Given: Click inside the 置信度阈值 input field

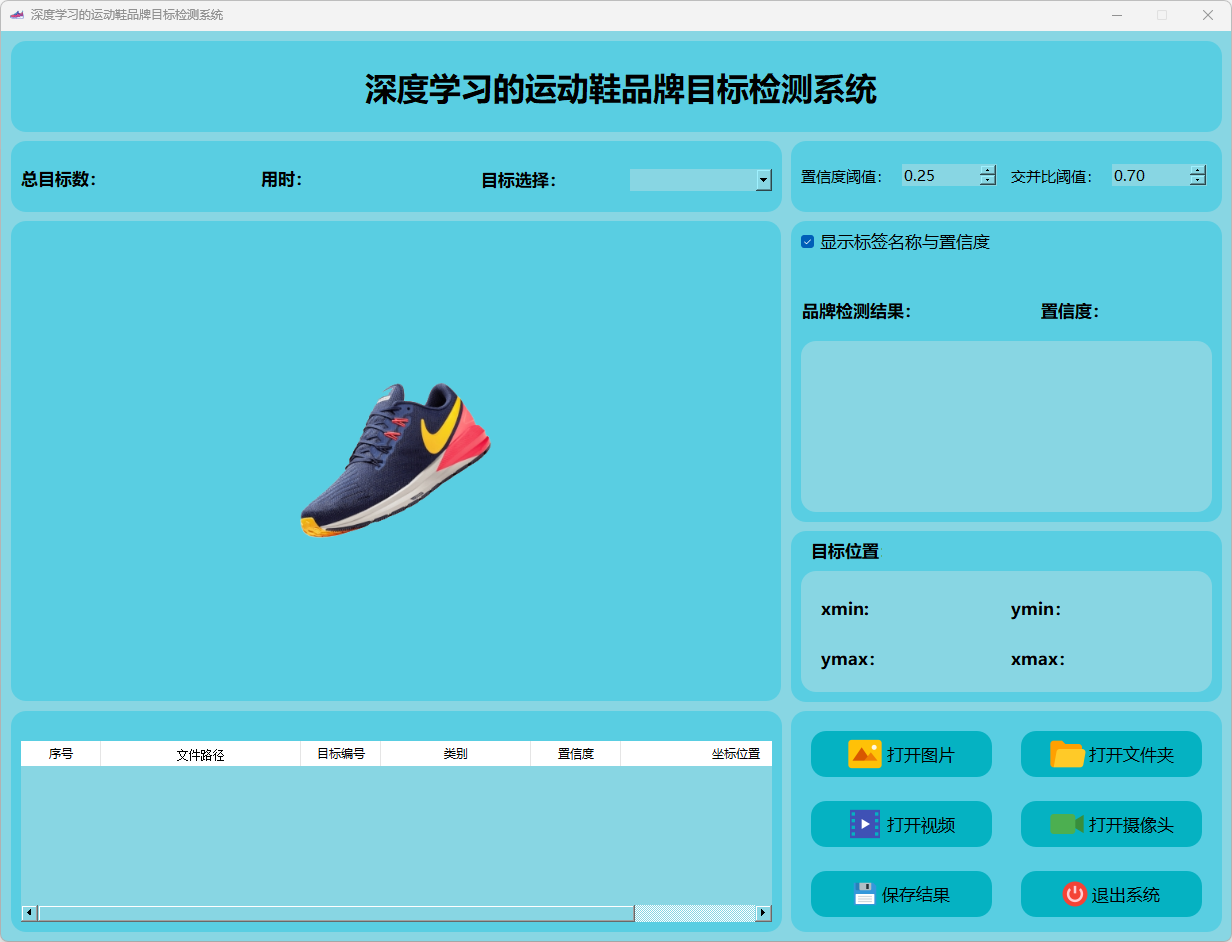Looking at the screenshot, I should [x=938, y=176].
